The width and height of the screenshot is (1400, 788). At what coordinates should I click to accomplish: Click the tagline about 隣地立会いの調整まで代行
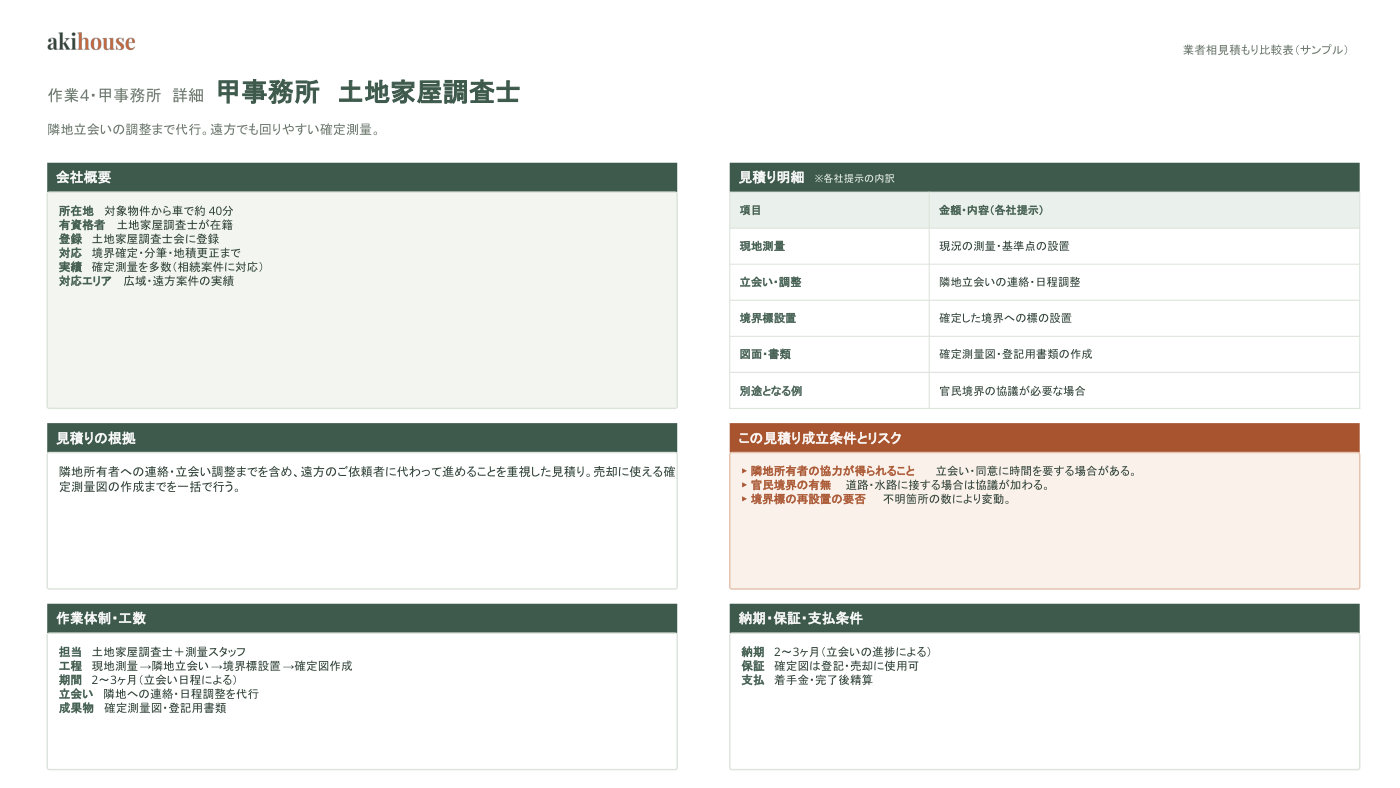(214, 130)
